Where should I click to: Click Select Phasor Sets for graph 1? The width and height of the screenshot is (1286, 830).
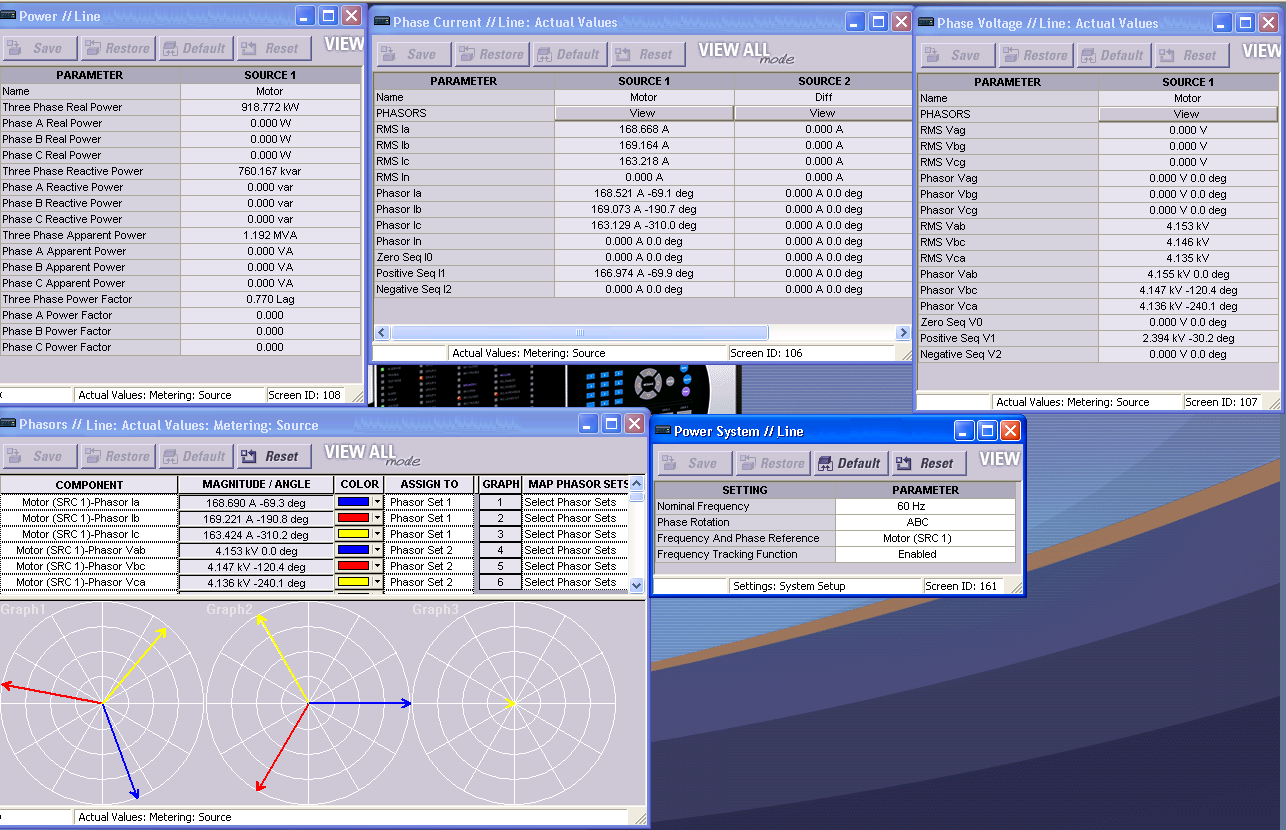tap(575, 502)
